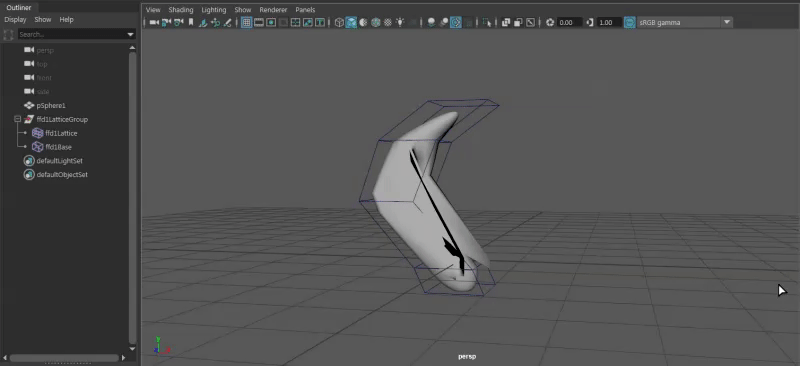This screenshot has width=800, height=366.
Task: Click the Exposure reset icon
Action: pyautogui.click(x=550, y=22)
